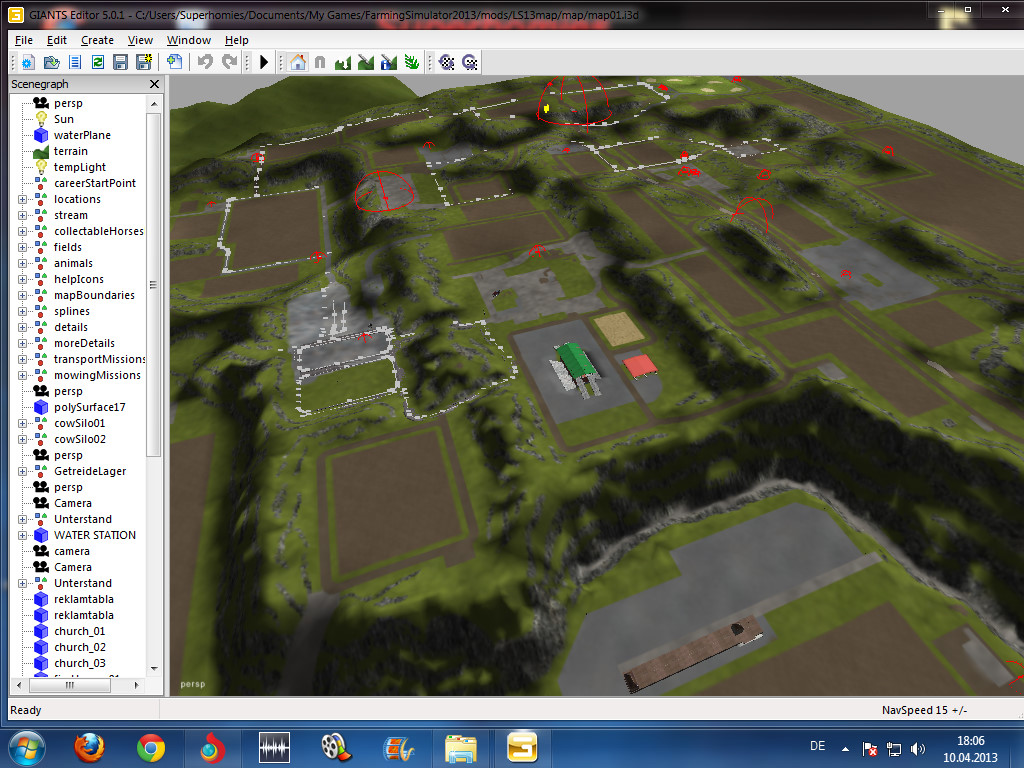Expand the WATER STATION node

click(x=22, y=536)
